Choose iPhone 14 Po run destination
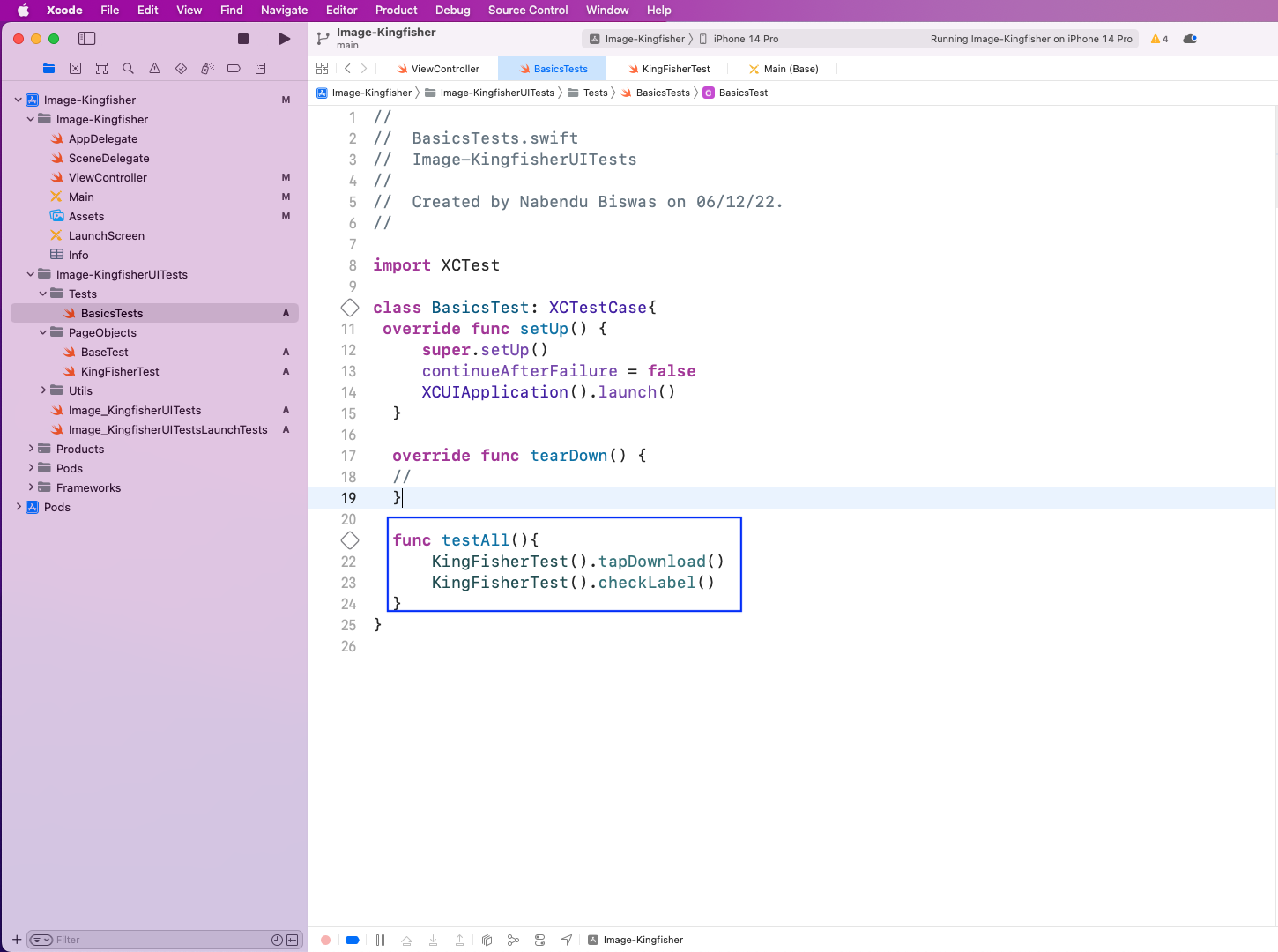1278x952 pixels. pos(739,39)
